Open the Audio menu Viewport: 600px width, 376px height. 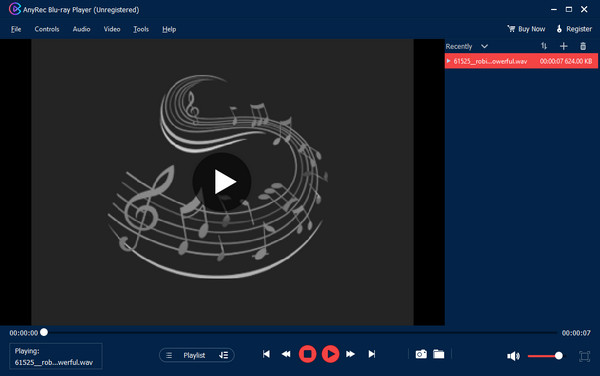point(82,29)
